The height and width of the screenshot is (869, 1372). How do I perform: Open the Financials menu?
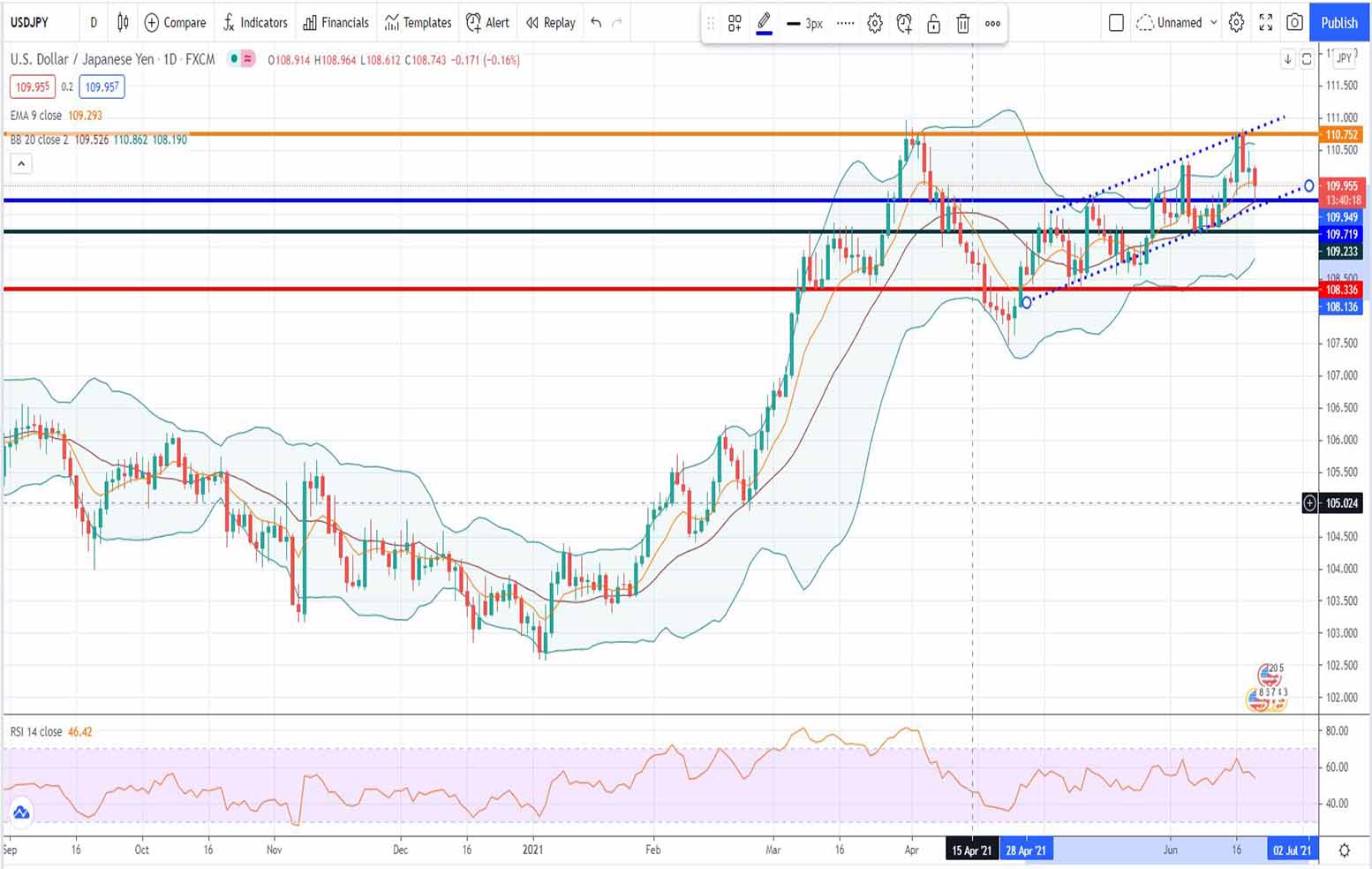click(x=335, y=23)
